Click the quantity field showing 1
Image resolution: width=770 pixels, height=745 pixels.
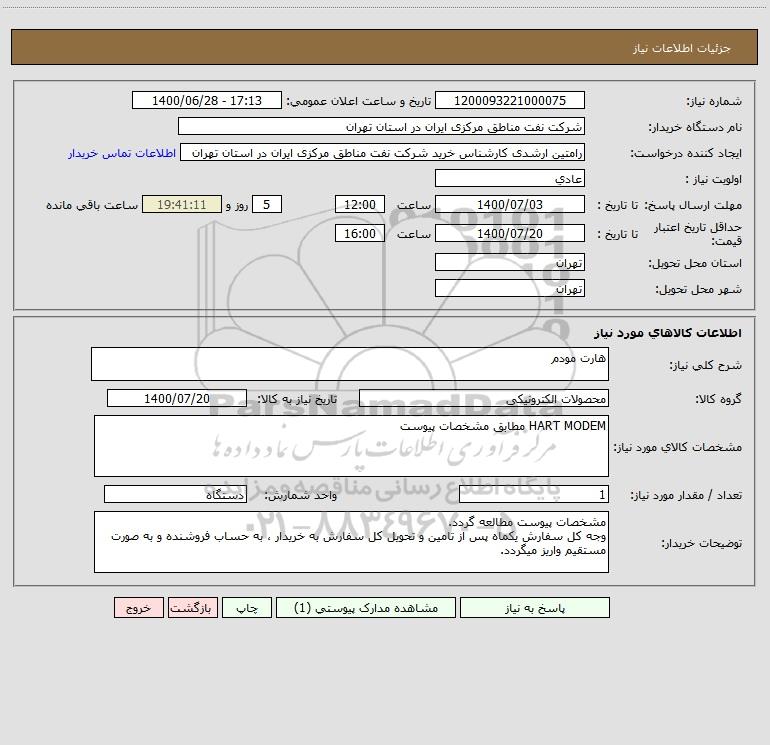534,494
